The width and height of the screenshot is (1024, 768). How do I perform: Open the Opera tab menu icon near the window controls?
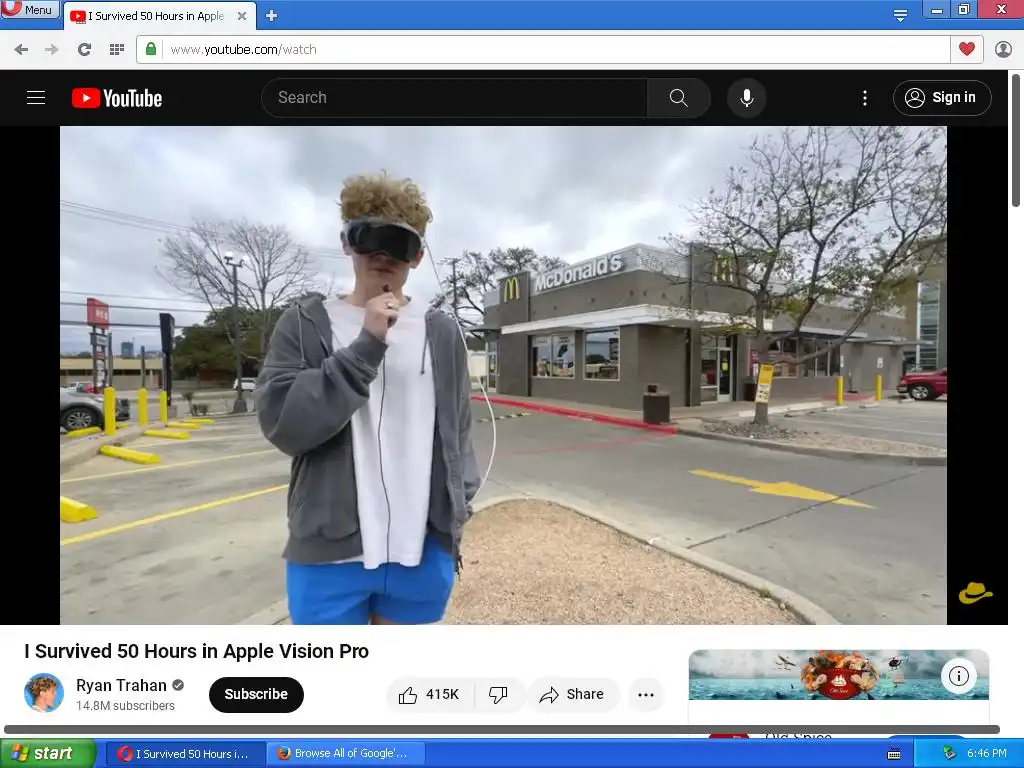click(x=900, y=15)
